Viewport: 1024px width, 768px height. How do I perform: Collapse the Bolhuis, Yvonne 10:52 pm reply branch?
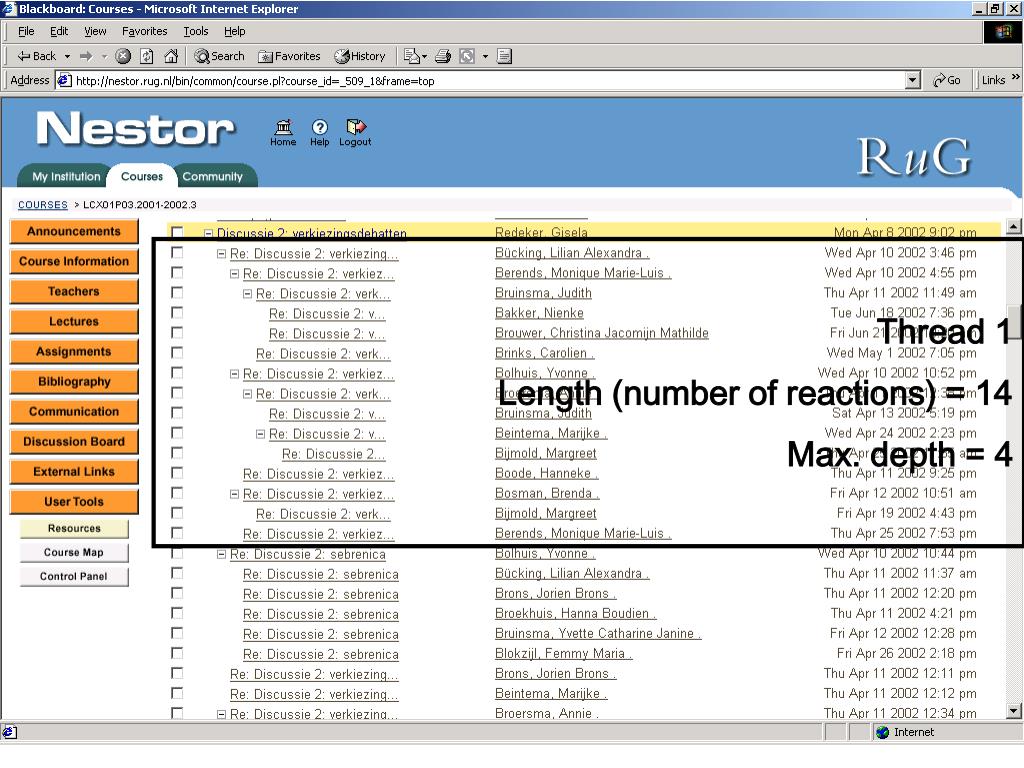(234, 374)
